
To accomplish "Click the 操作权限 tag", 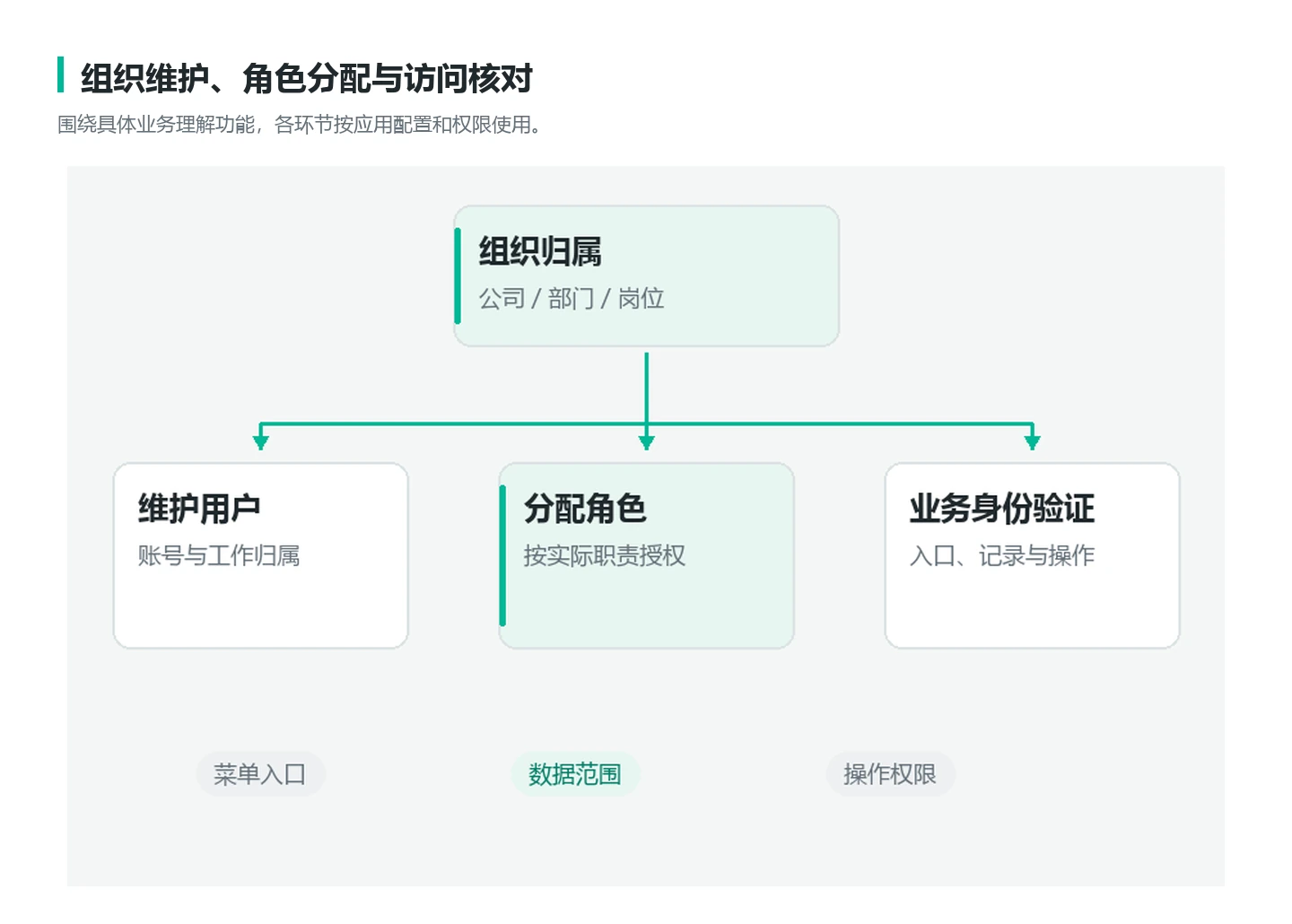I will (x=890, y=774).
